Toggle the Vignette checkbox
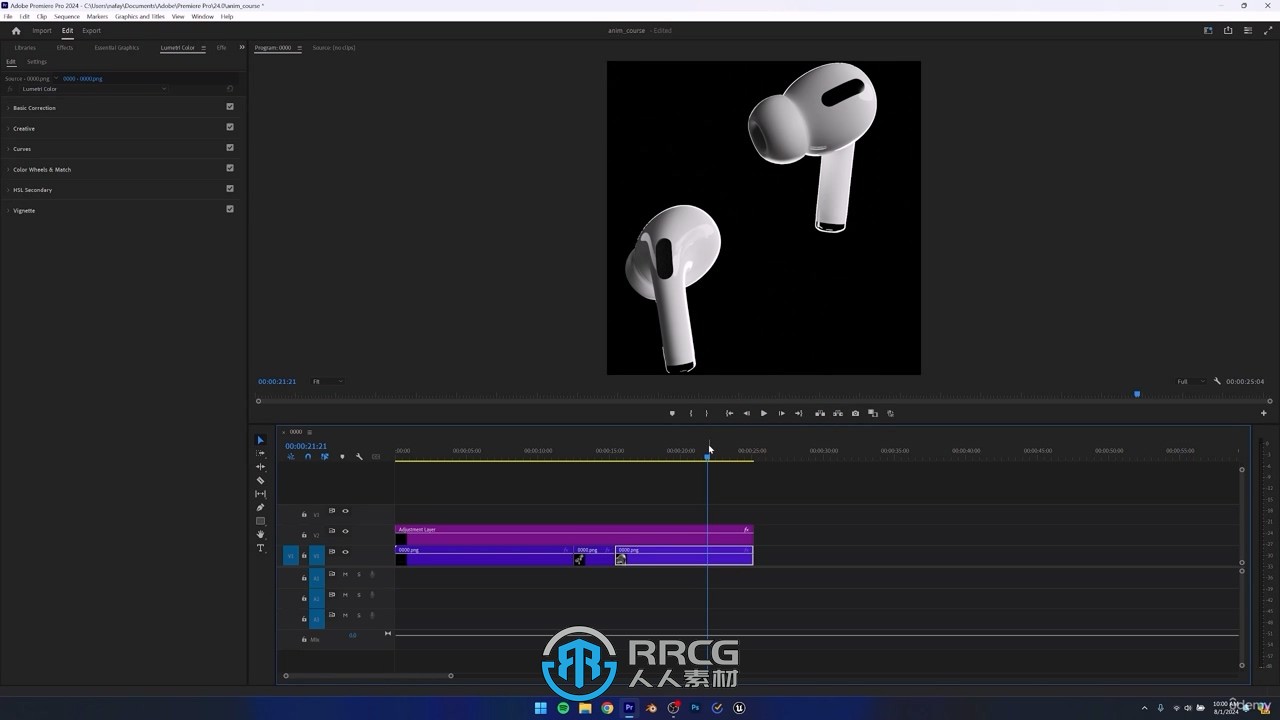 tap(230, 209)
